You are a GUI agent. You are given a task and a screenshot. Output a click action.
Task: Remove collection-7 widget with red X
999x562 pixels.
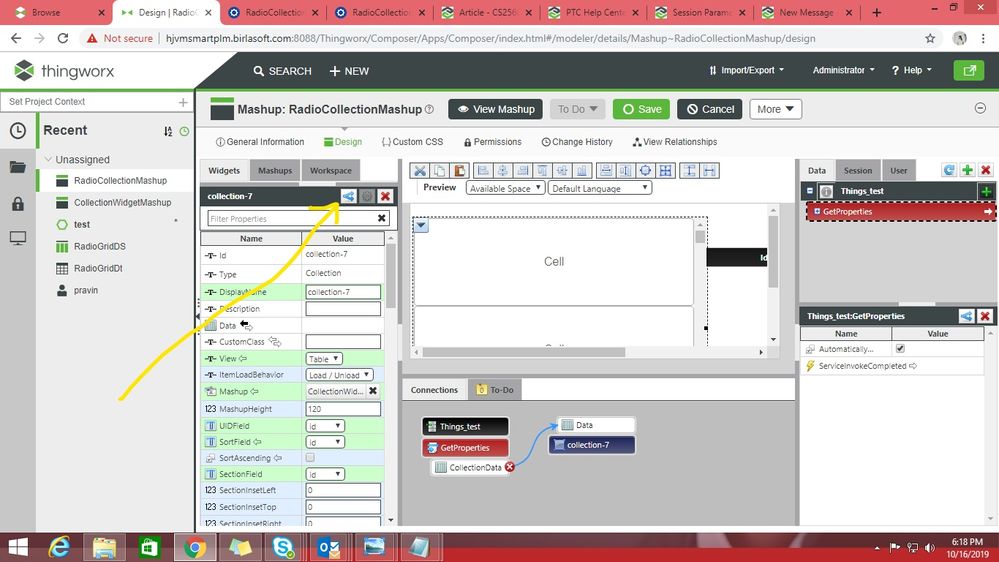(x=385, y=196)
